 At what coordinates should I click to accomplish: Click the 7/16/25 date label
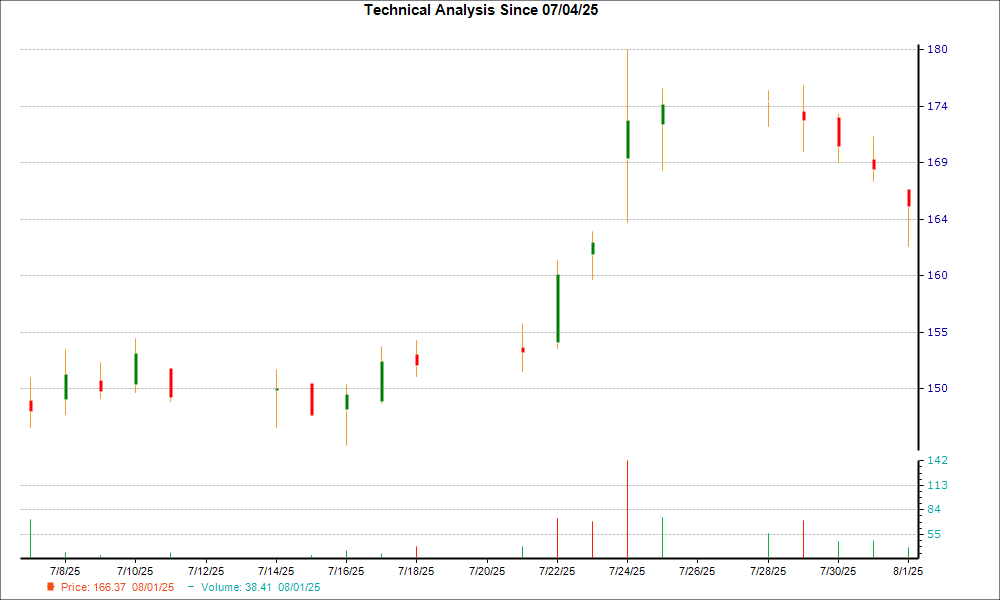(x=346, y=571)
